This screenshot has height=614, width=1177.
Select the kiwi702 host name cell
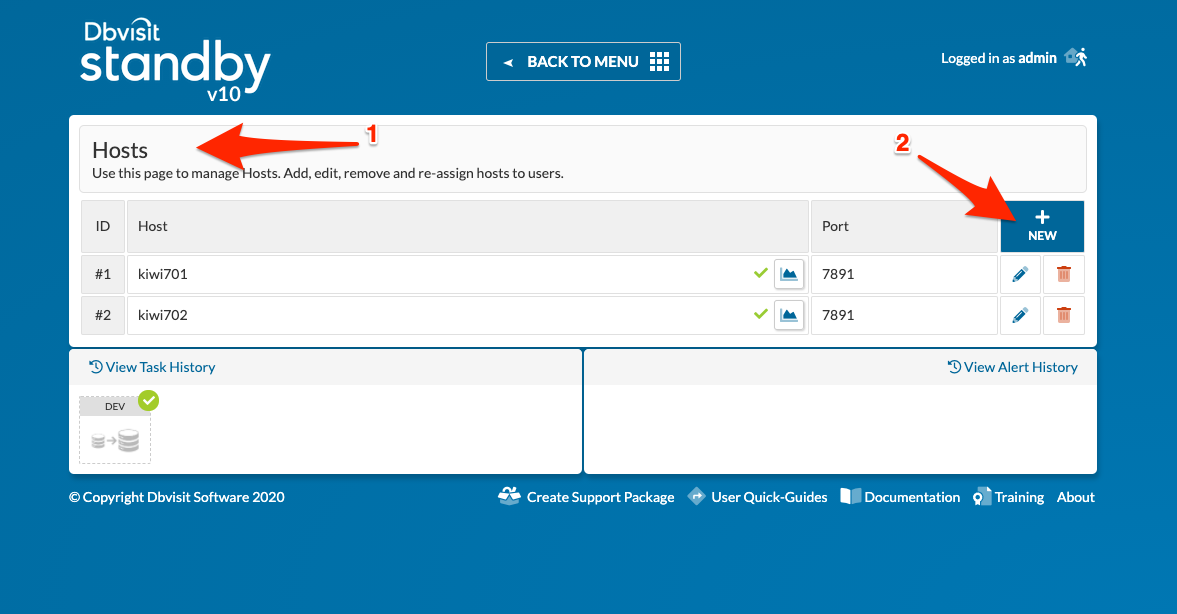[468, 315]
